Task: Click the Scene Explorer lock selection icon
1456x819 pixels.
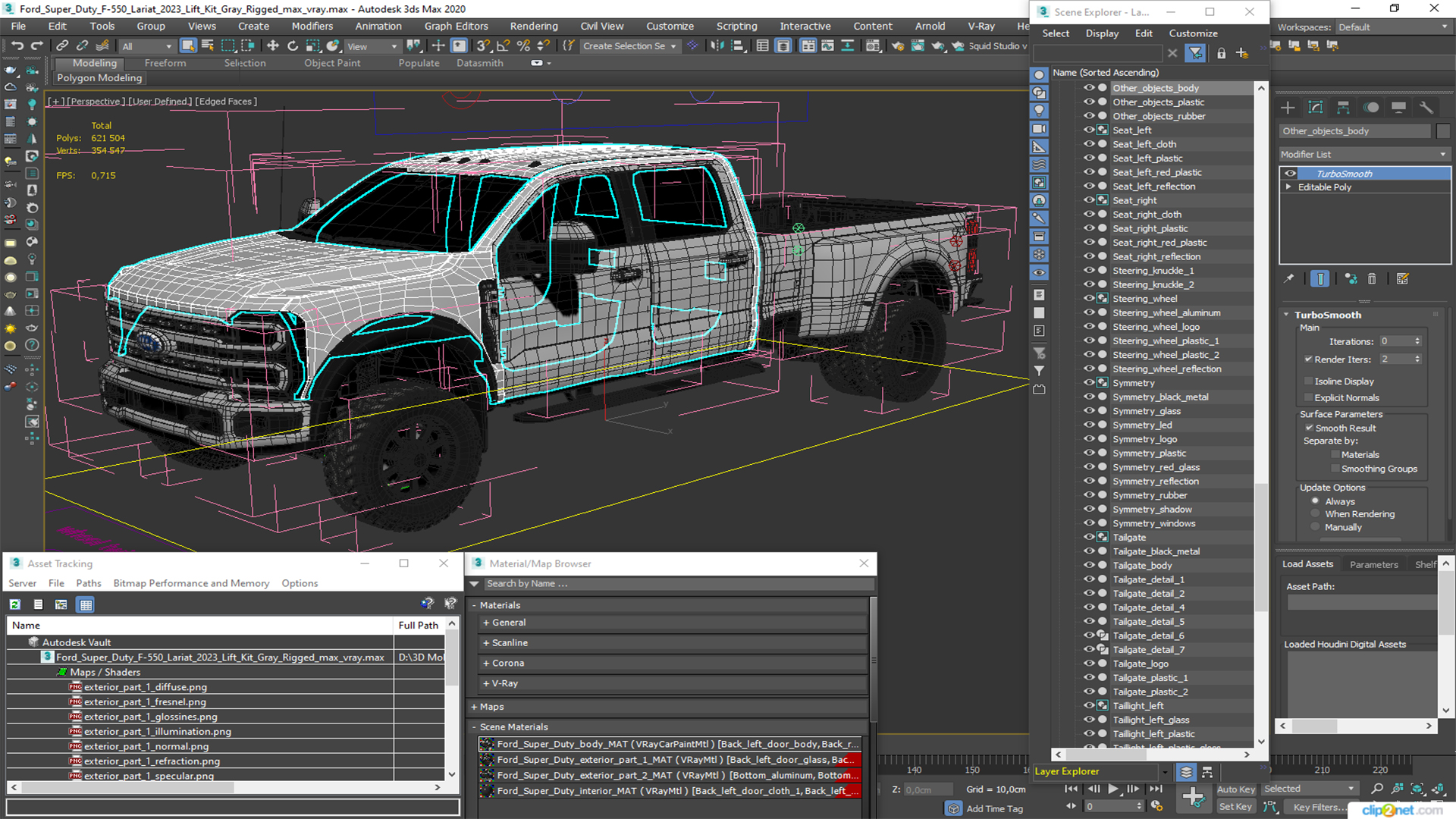Action: 1221,53
